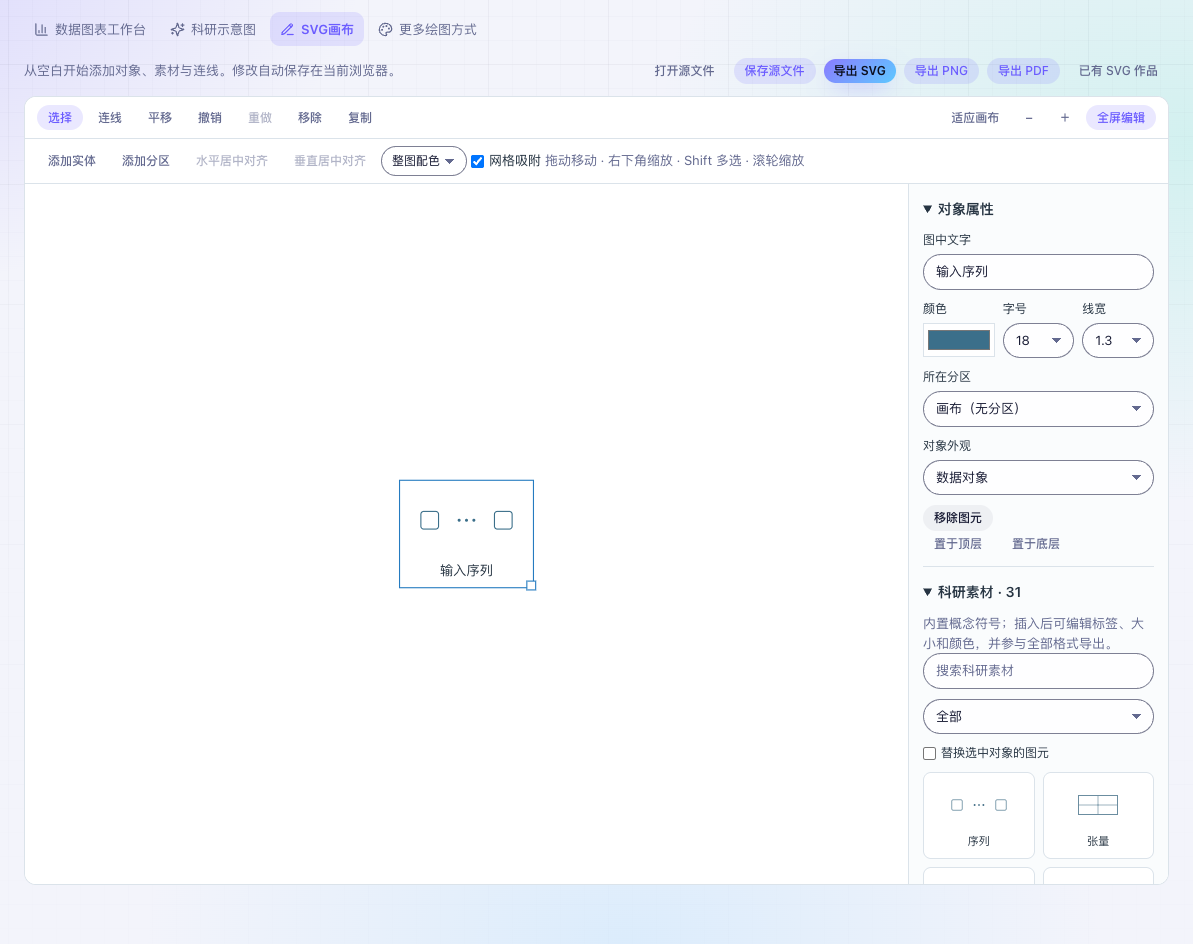Collapse the 对象属性 section
Screen dimensions: 1193x944
(959, 209)
